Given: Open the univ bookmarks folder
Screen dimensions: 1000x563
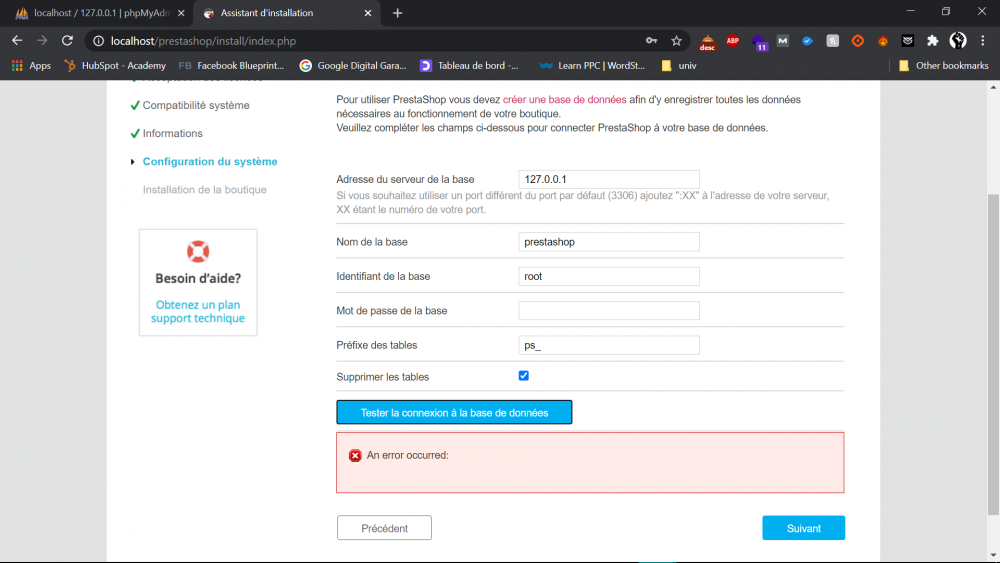Looking at the screenshot, I should (679, 66).
